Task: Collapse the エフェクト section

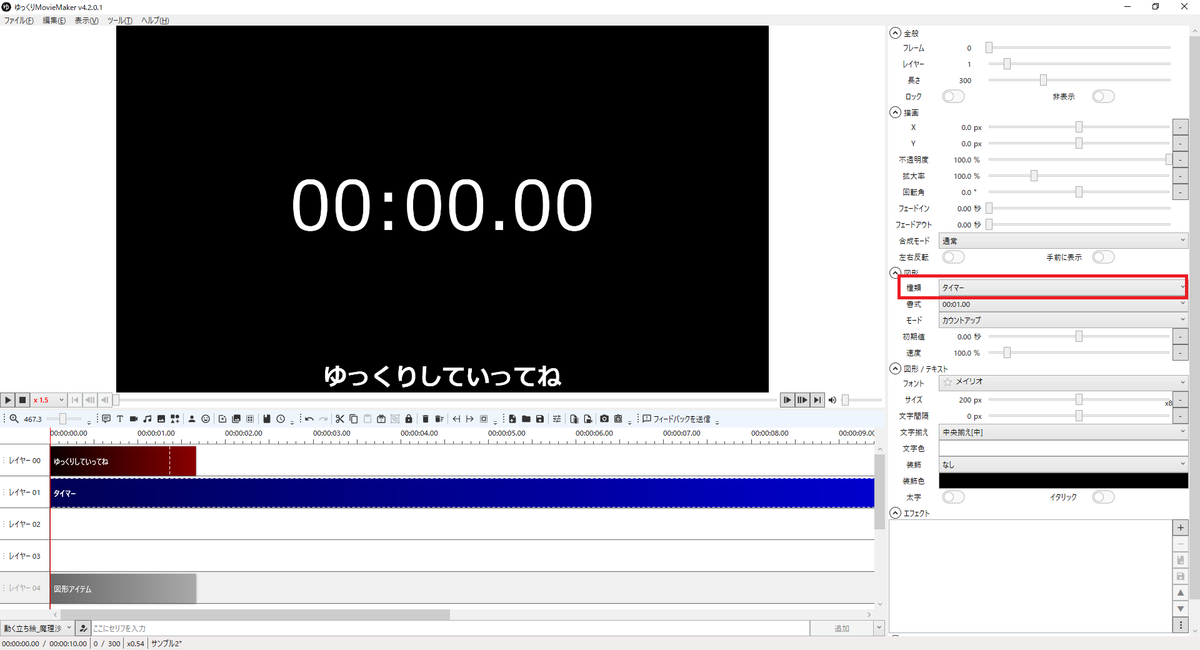Action: click(x=896, y=513)
